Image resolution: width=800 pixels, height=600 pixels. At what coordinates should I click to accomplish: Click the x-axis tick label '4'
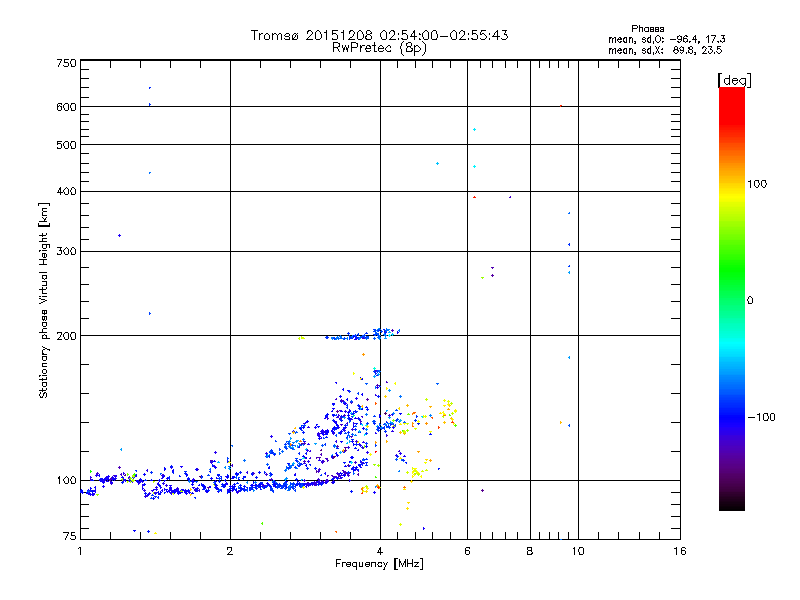tap(380, 551)
